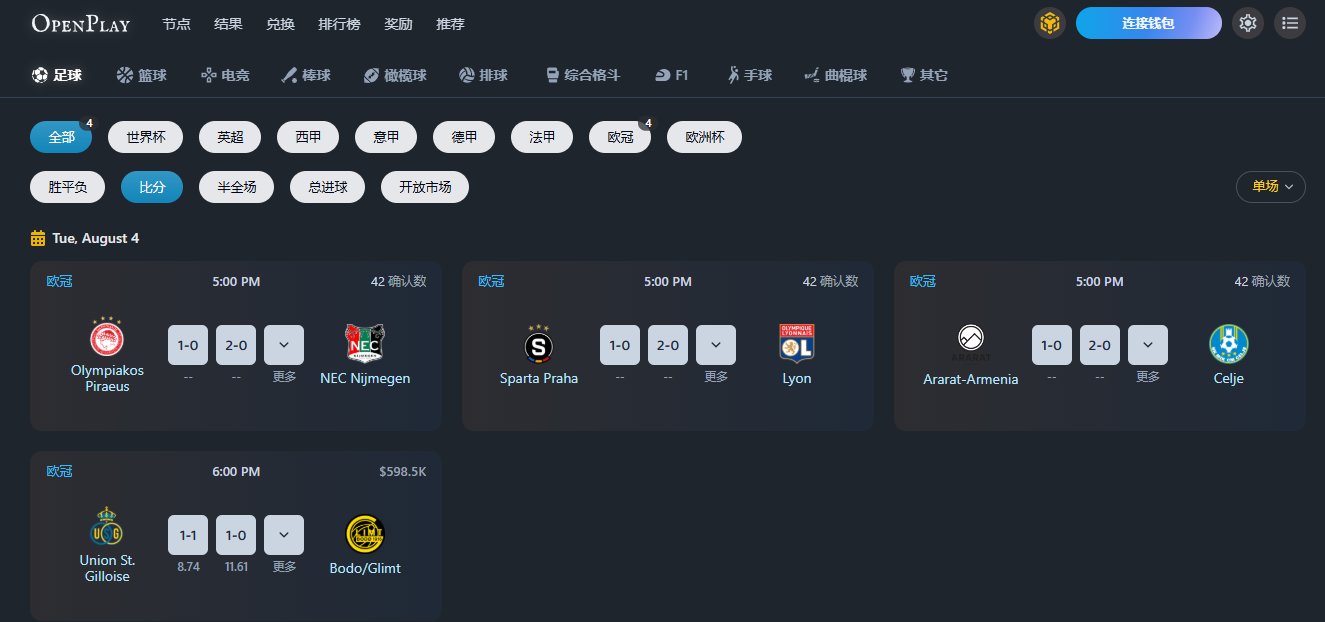Expand more scores for Union St. Gilloise match
Image resolution: width=1325 pixels, height=622 pixels.
pos(284,535)
